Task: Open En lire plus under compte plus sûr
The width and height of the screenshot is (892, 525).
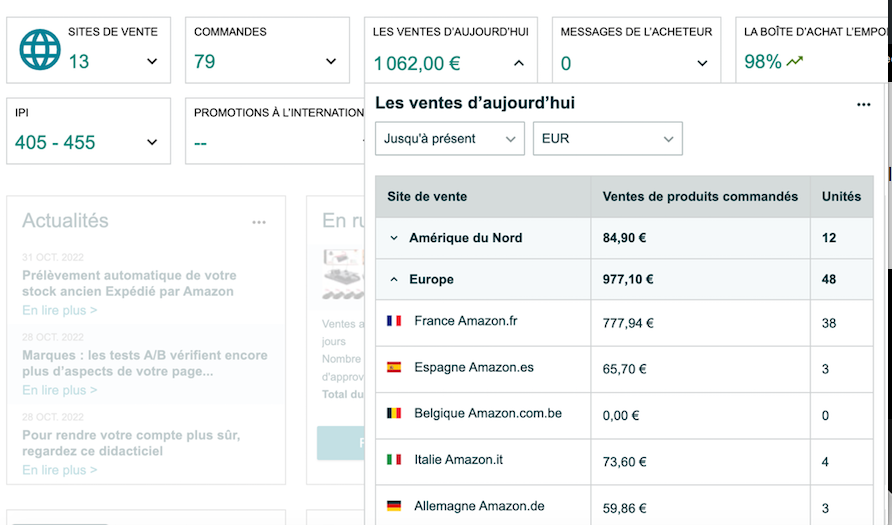Action: [60, 470]
